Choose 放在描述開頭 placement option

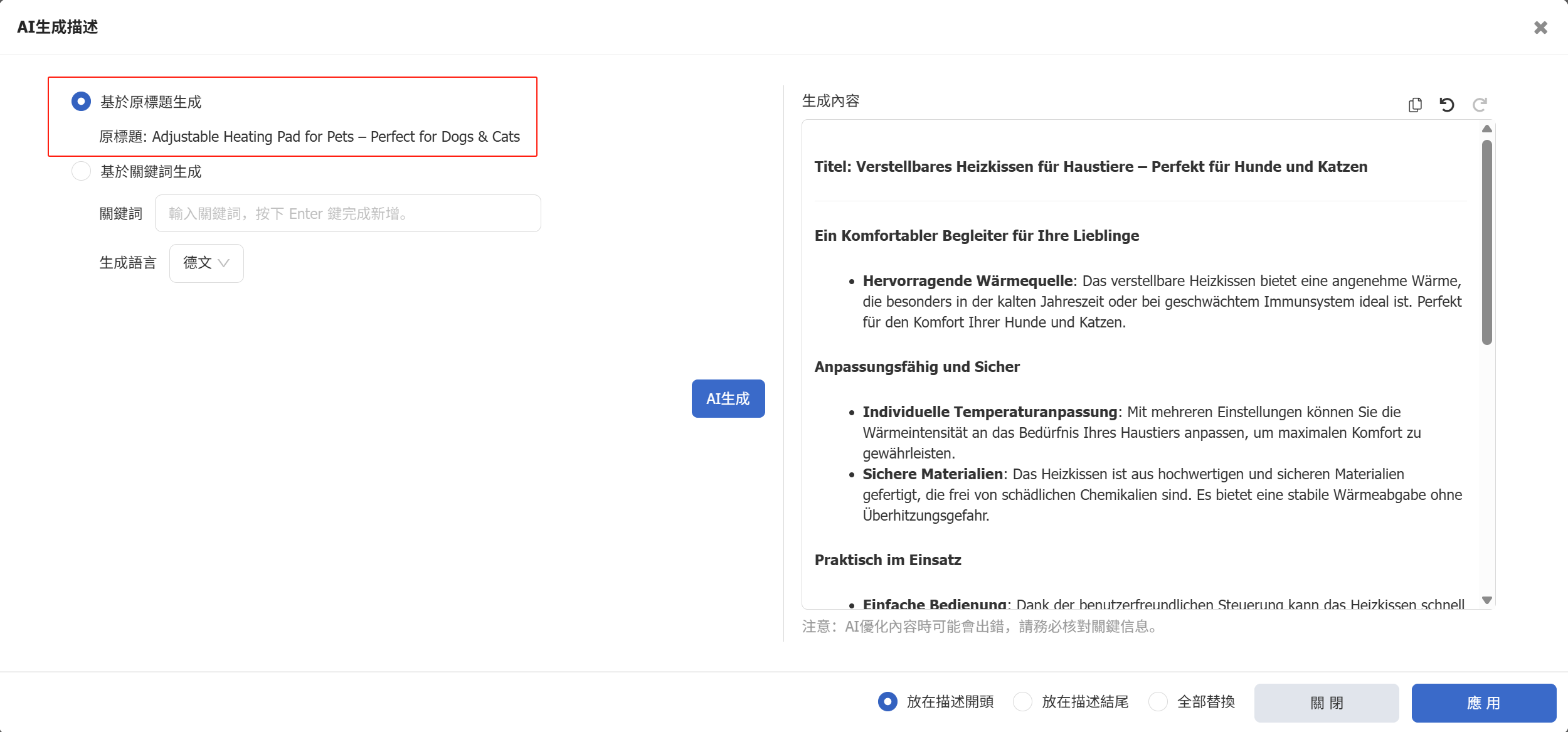click(887, 701)
